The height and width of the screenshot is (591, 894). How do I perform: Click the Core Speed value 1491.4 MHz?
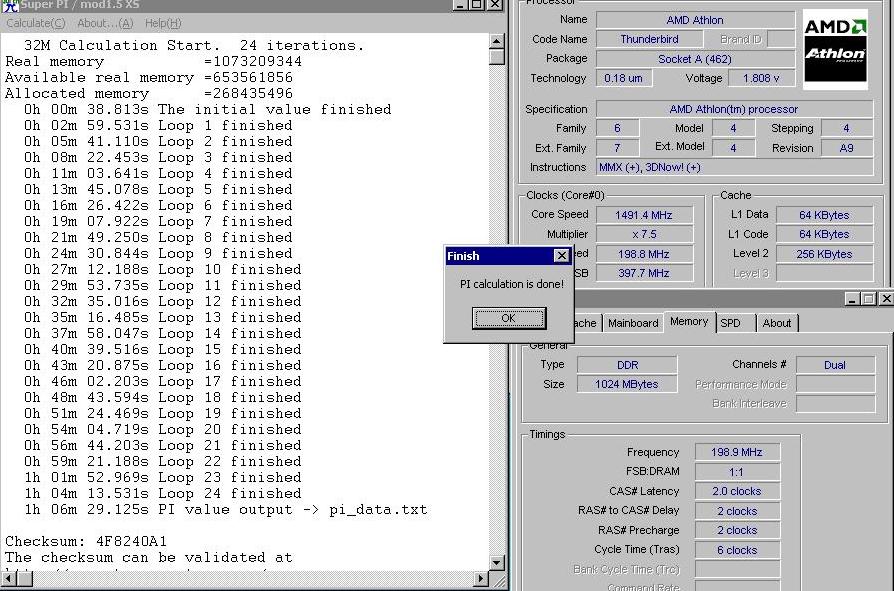[644, 215]
